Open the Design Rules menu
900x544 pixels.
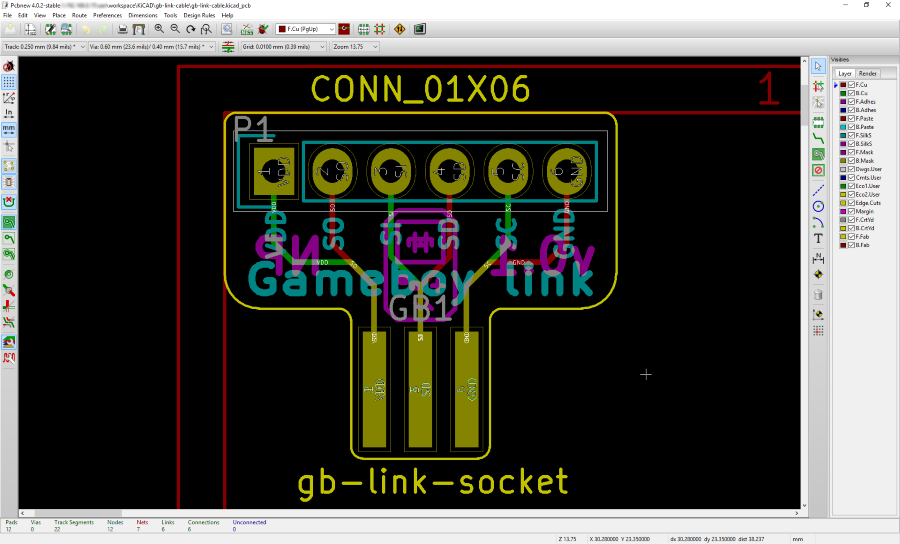tap(199, 15)
